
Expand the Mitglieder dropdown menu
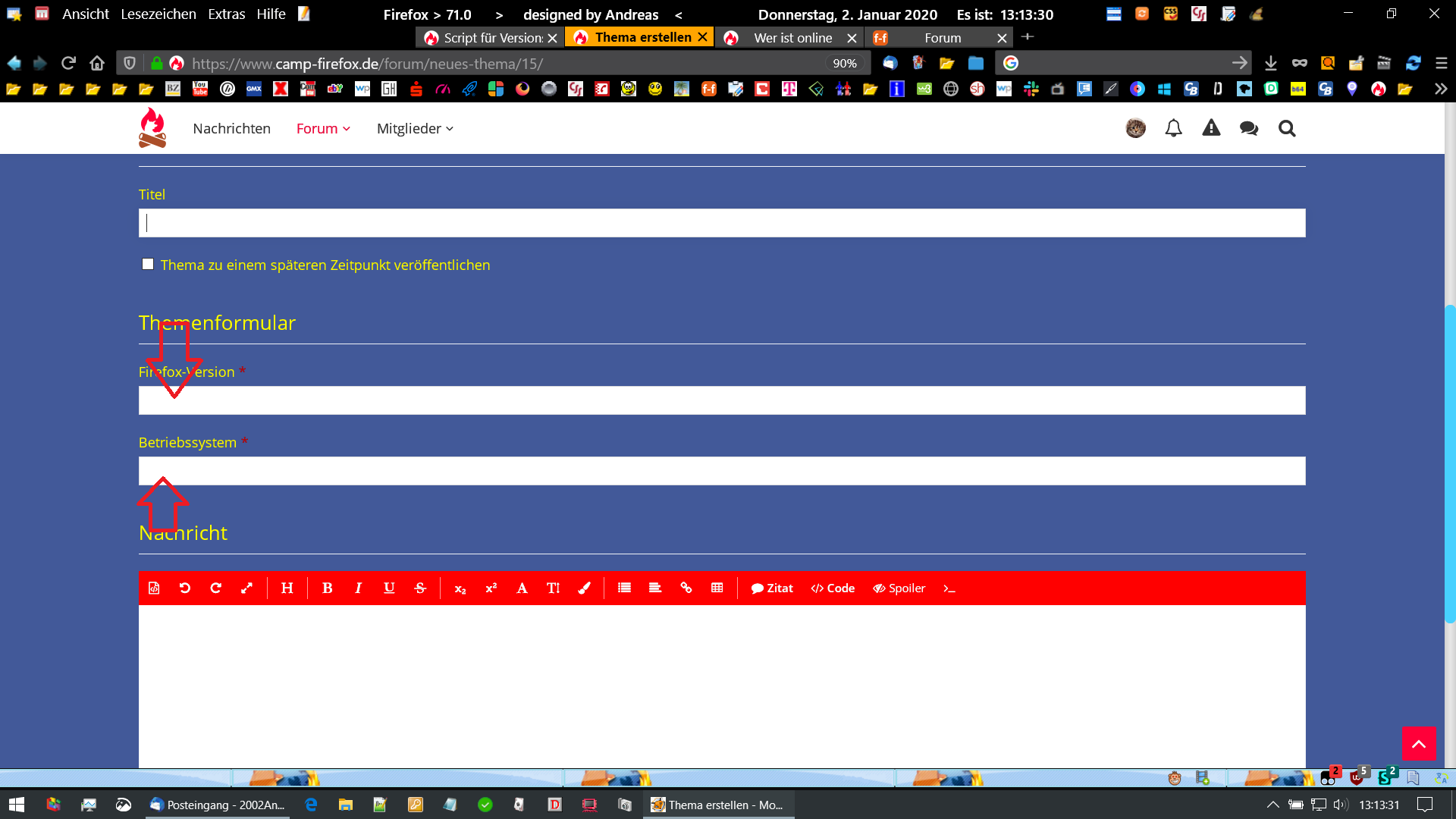click(x=415, y=128)
